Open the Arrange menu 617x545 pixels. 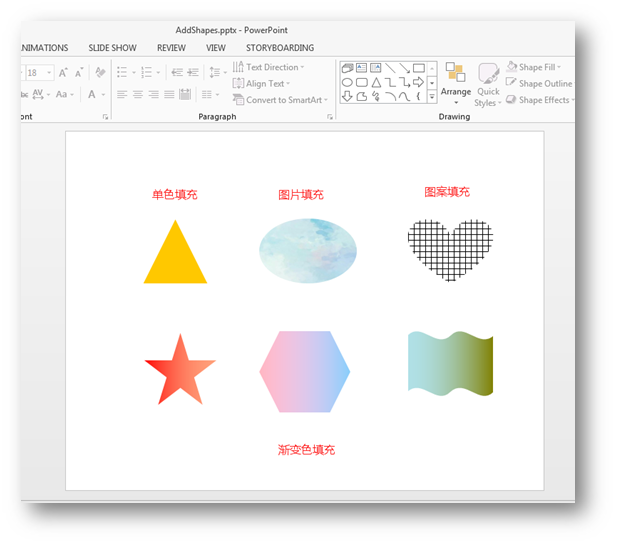point(456,83)
